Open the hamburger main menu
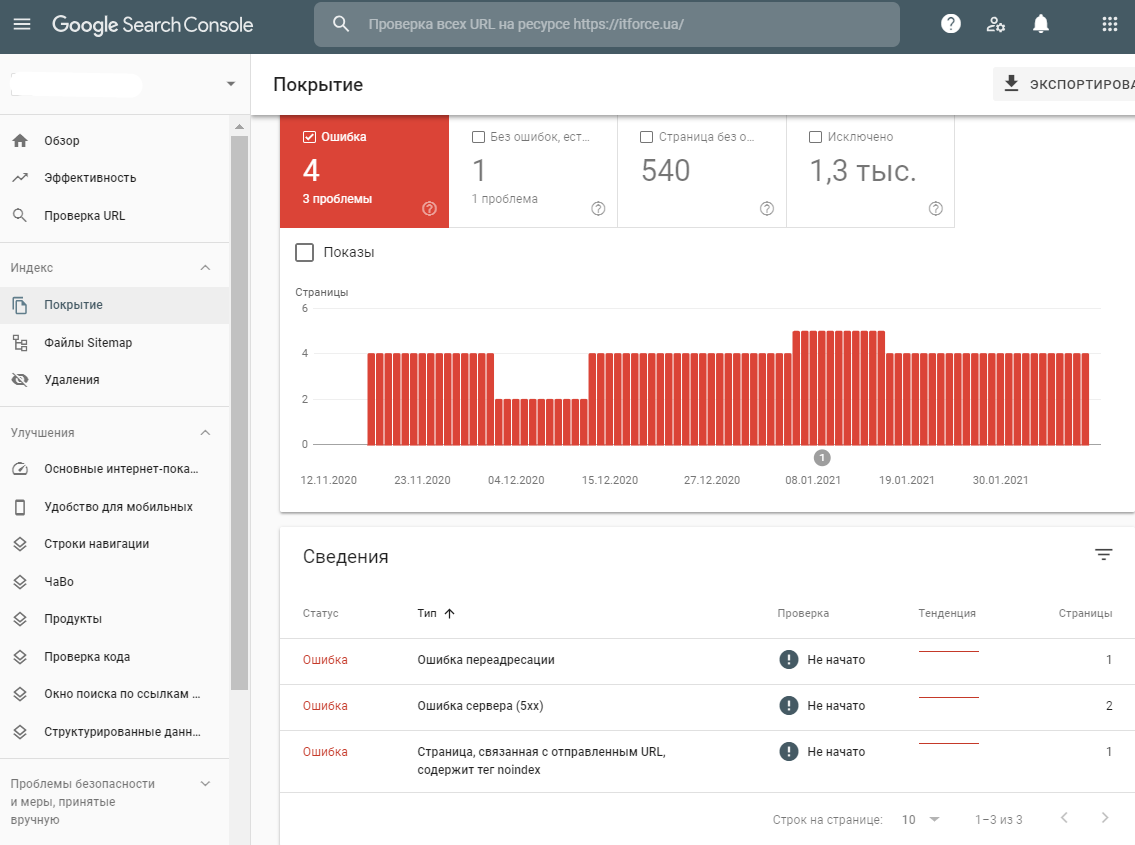Screen dimensions: 1135x845 [x=22, y=24]
